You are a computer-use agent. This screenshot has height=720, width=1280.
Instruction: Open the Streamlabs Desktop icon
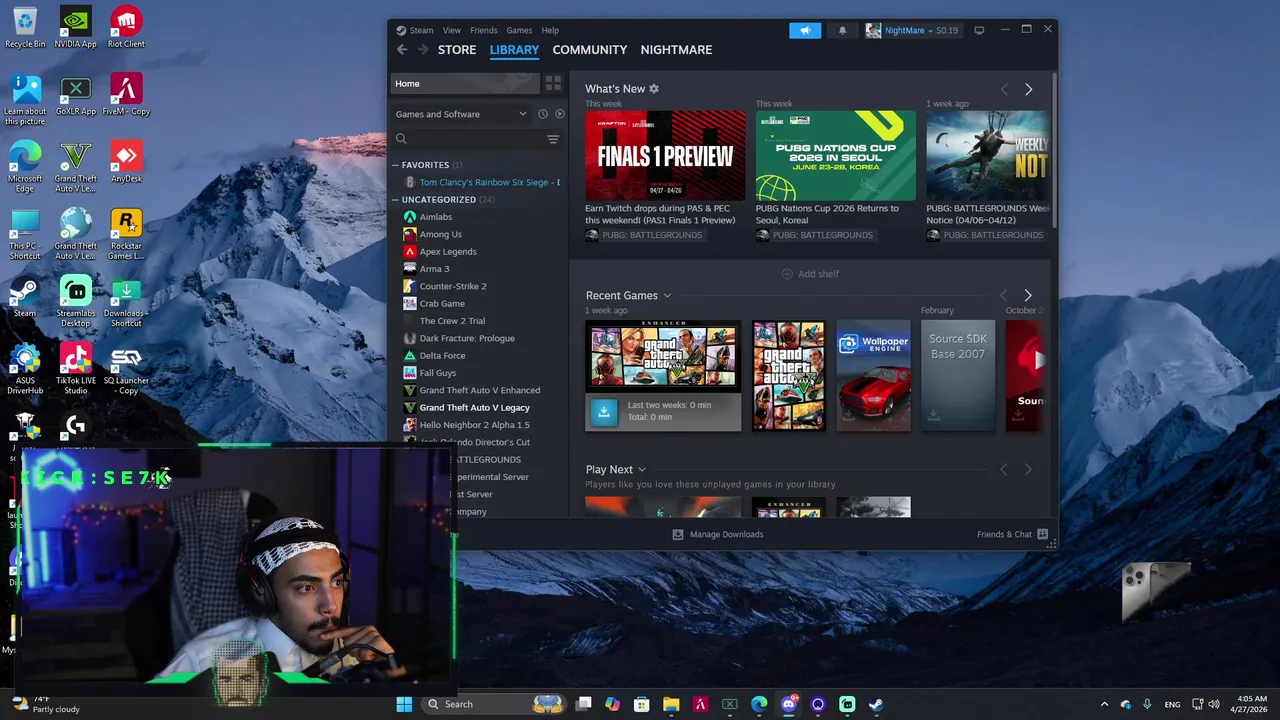pos(76,302)
